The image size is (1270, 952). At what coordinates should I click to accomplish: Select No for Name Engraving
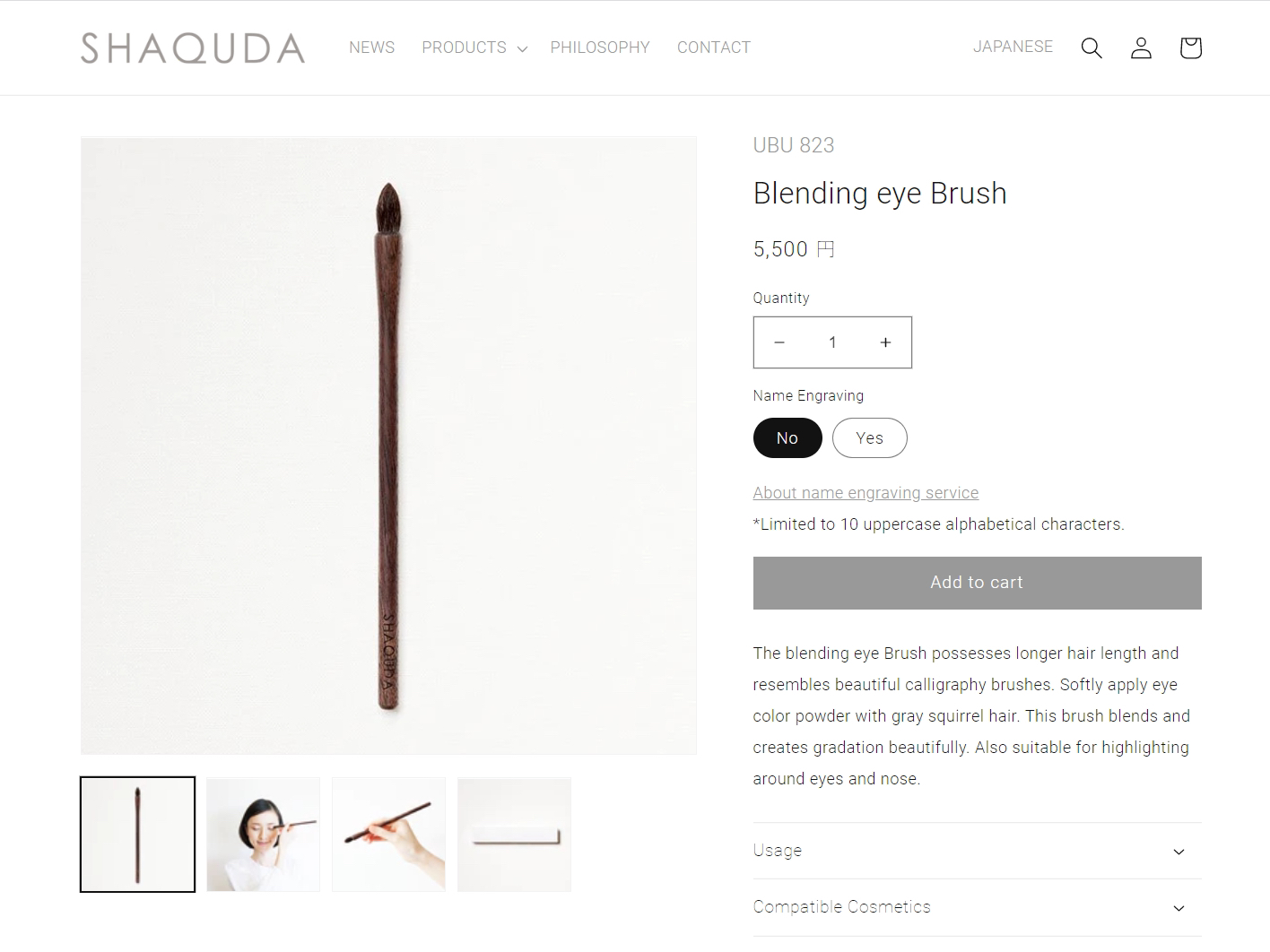[x=787, y=438]
